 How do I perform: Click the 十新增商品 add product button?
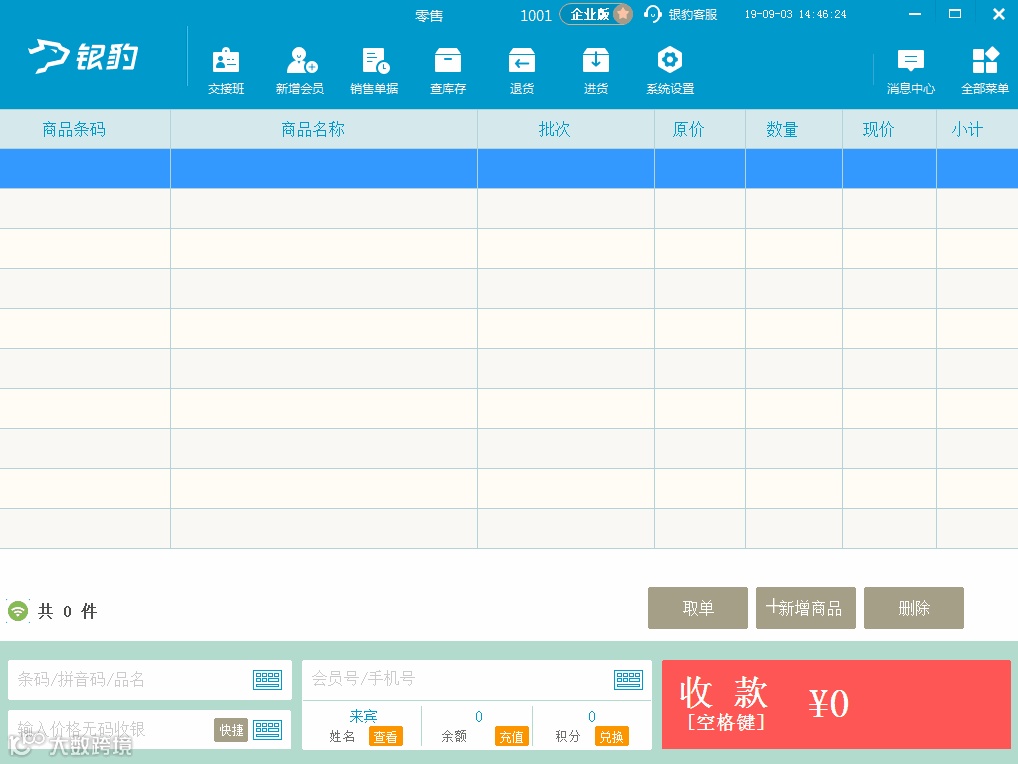(805, 608)
